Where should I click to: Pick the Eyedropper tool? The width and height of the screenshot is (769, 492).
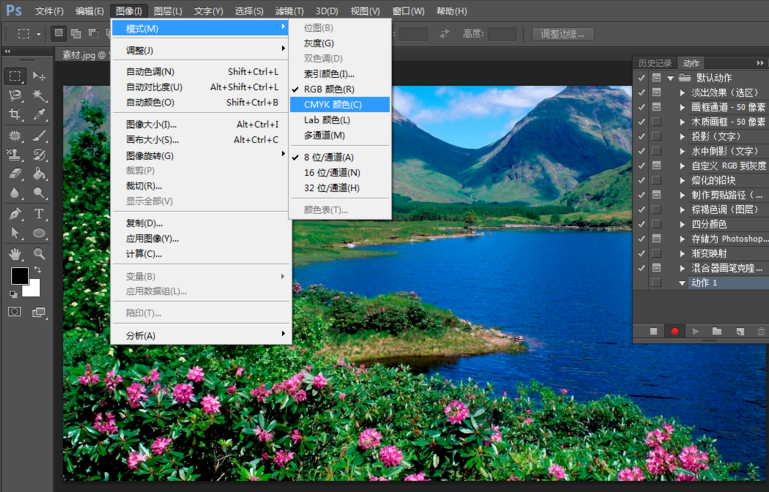point(40,115)
